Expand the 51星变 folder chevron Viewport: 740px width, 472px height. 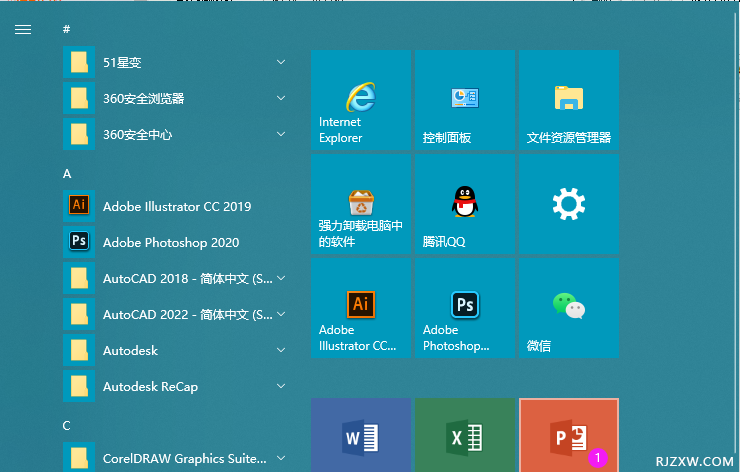point(281,62)
